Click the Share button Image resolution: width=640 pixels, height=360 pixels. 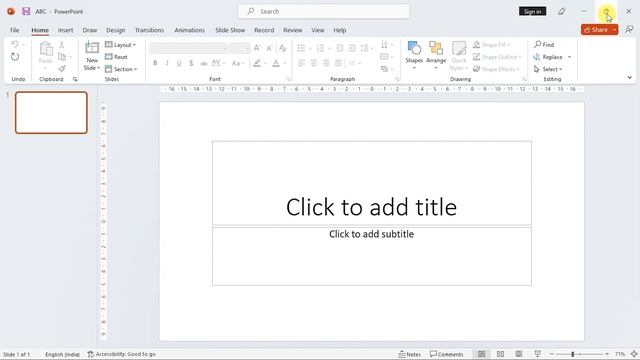(596, 30)
